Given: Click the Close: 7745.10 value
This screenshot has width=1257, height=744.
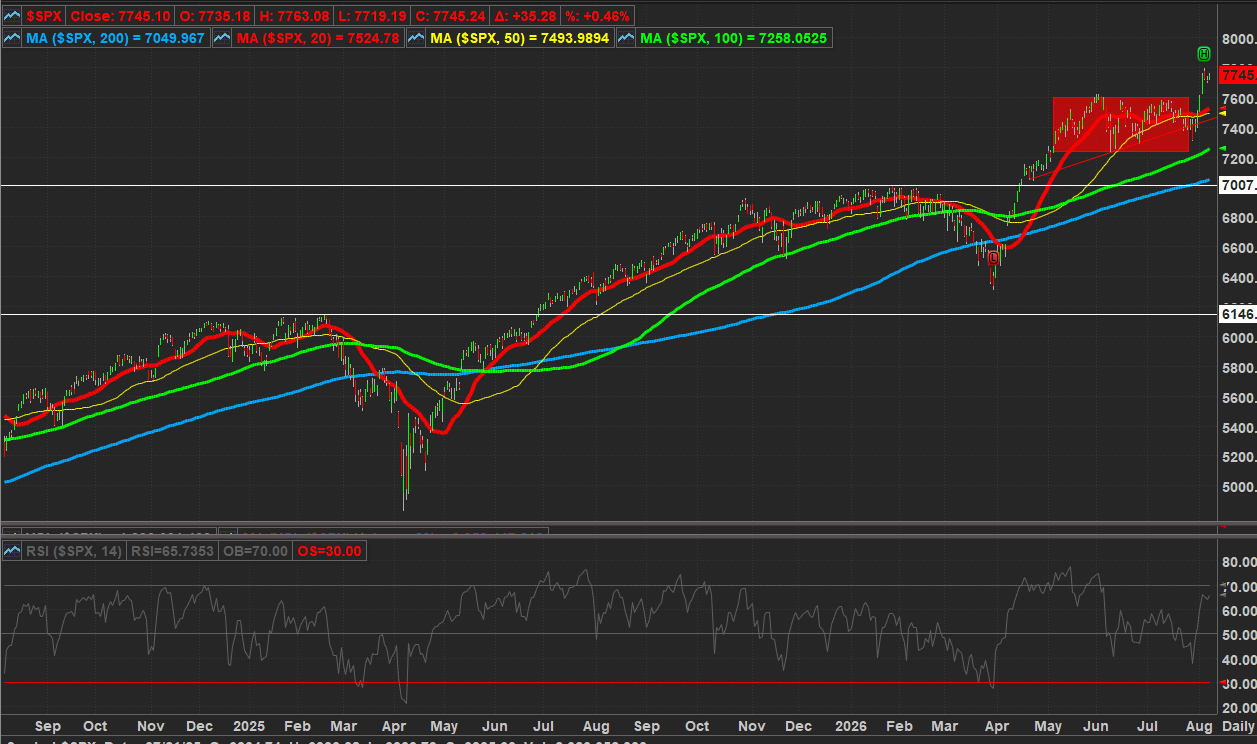Looking at the screenshot, I should pos(119,17).
